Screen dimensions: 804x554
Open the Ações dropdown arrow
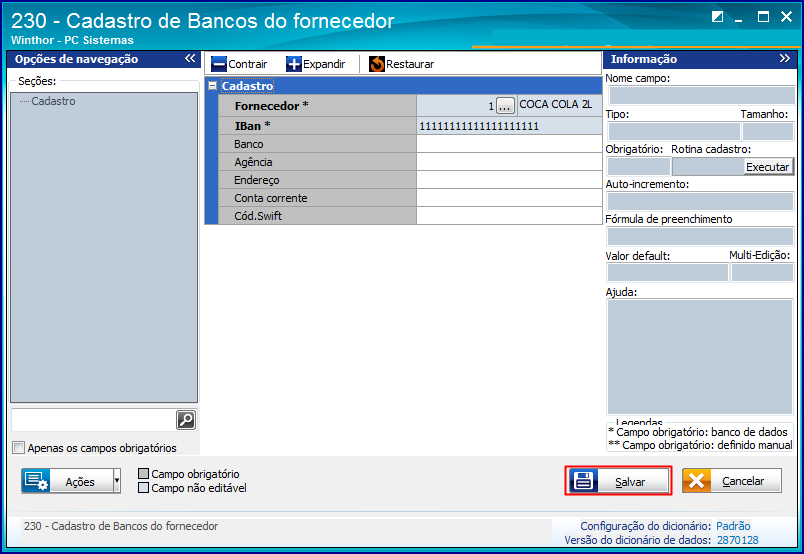coord(116,481)
